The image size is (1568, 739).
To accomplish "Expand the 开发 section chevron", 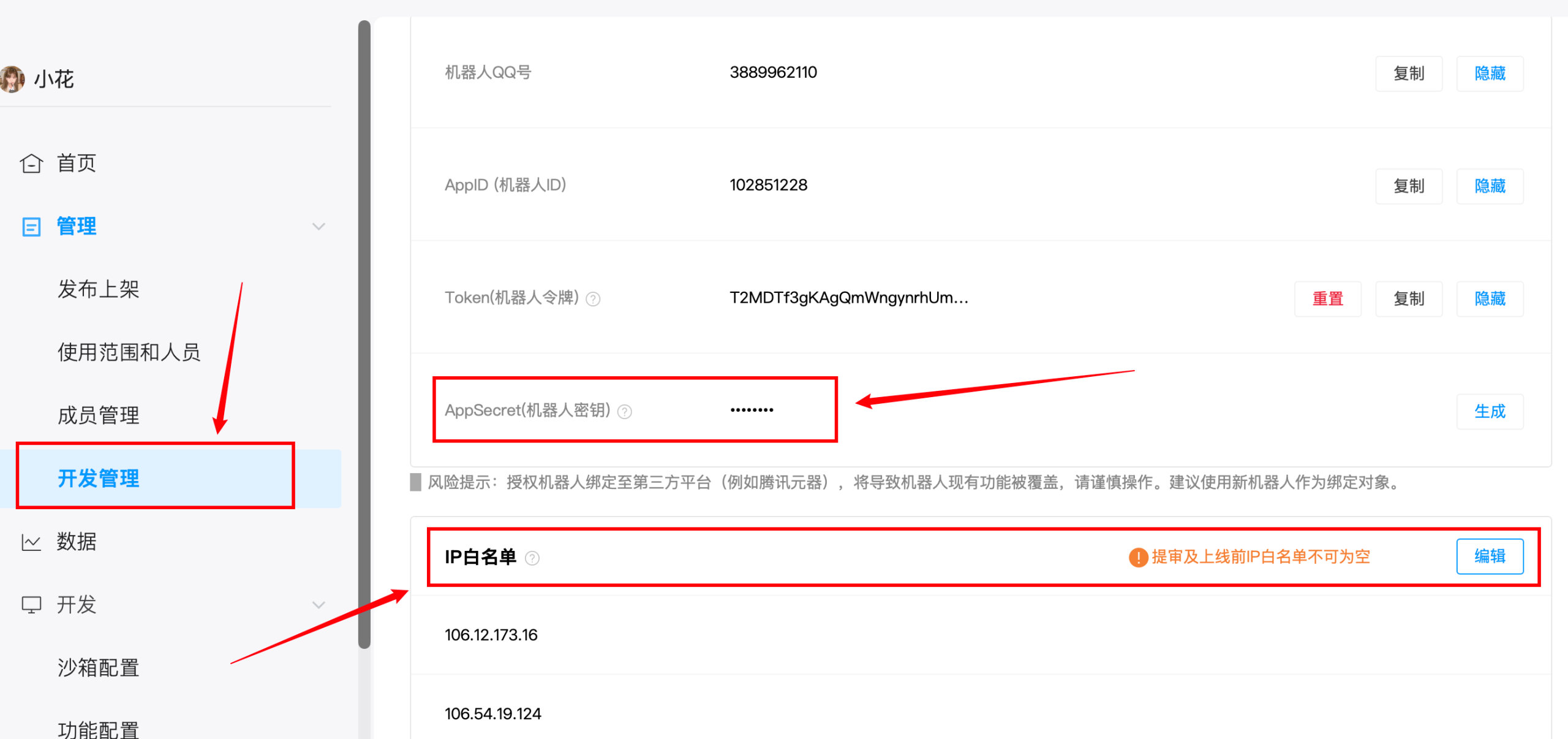I will pyautogui.click(x=318, y=605).
